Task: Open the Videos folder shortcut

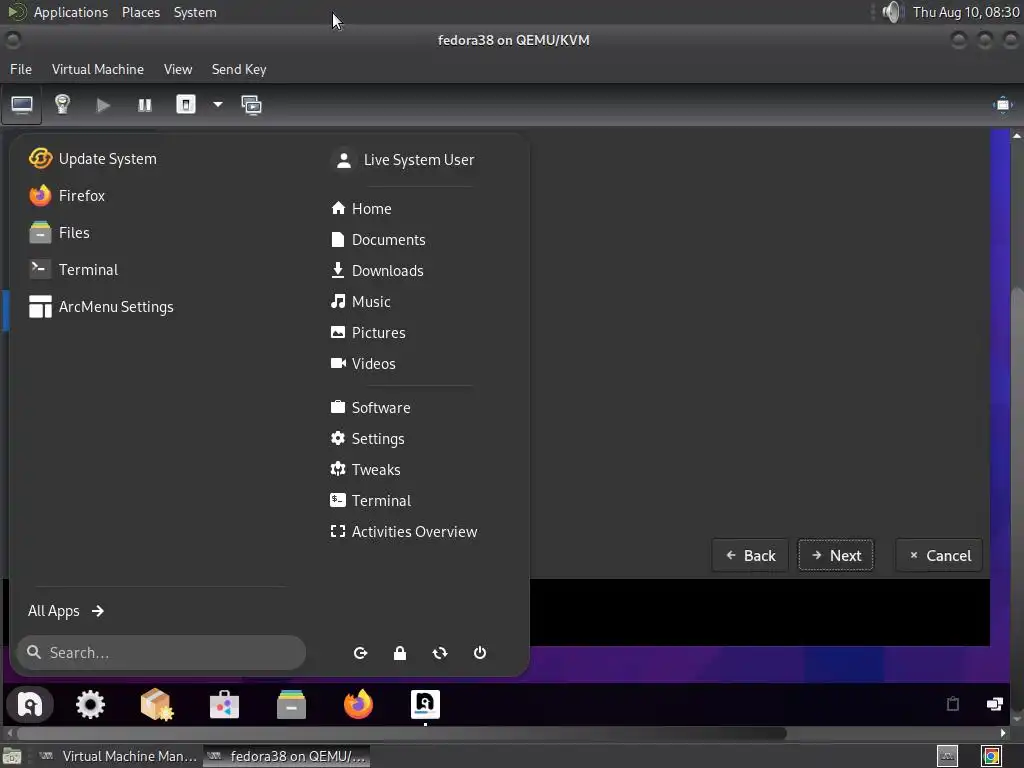Action: (363, 364)
